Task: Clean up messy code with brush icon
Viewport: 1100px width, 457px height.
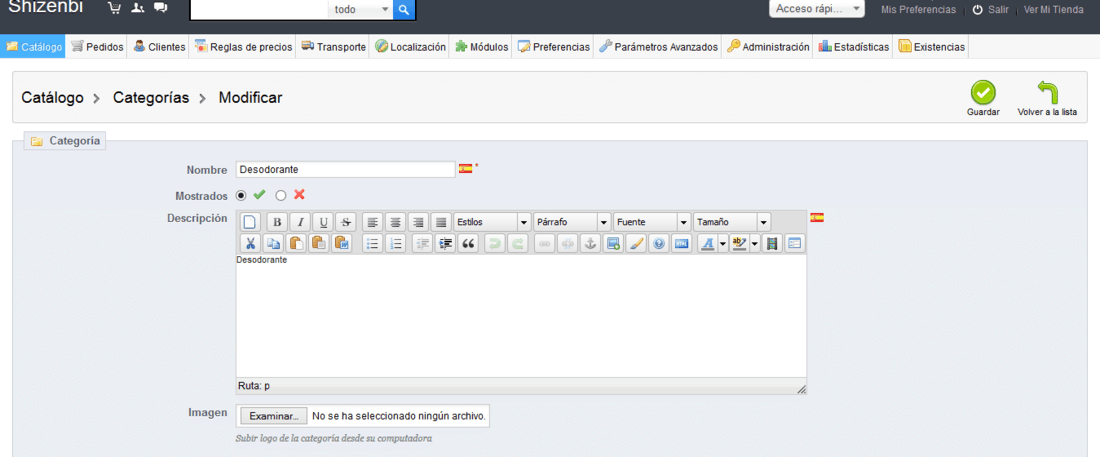Action: pyautogui.click(x=636, y=244)
